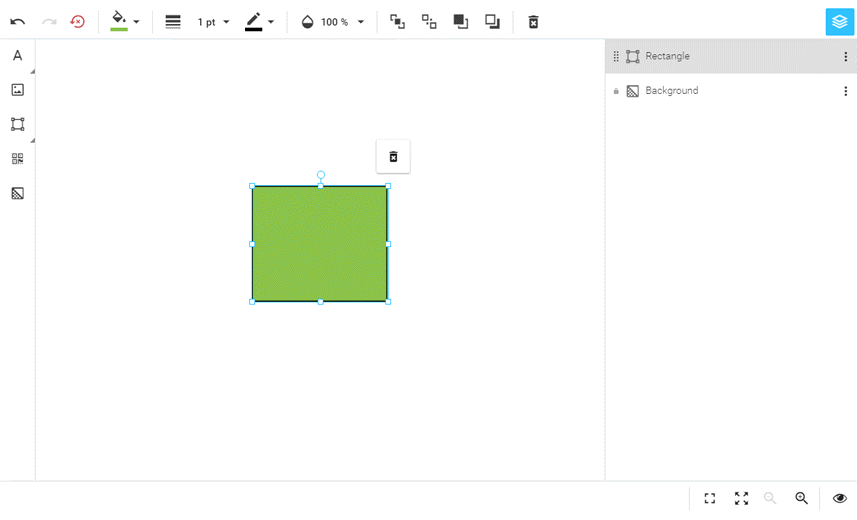The height and width of the screenshot is (520, 857).
Task: Click the greyed-out redo arrow
Action: click(x=49, y=22)
